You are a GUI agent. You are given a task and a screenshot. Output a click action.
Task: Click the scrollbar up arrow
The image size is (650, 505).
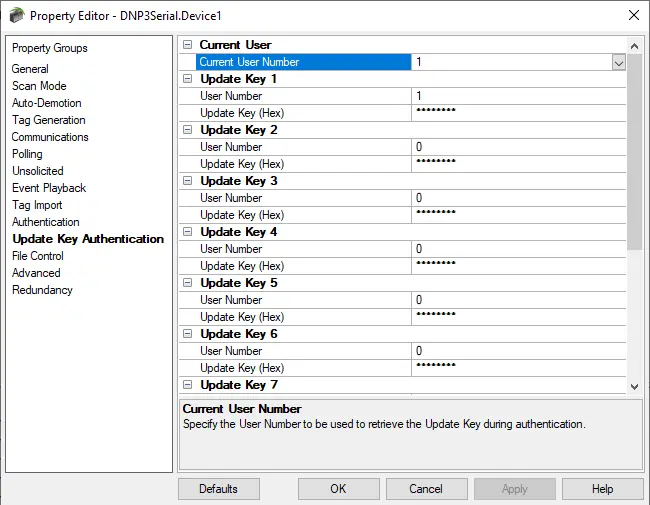634,46
